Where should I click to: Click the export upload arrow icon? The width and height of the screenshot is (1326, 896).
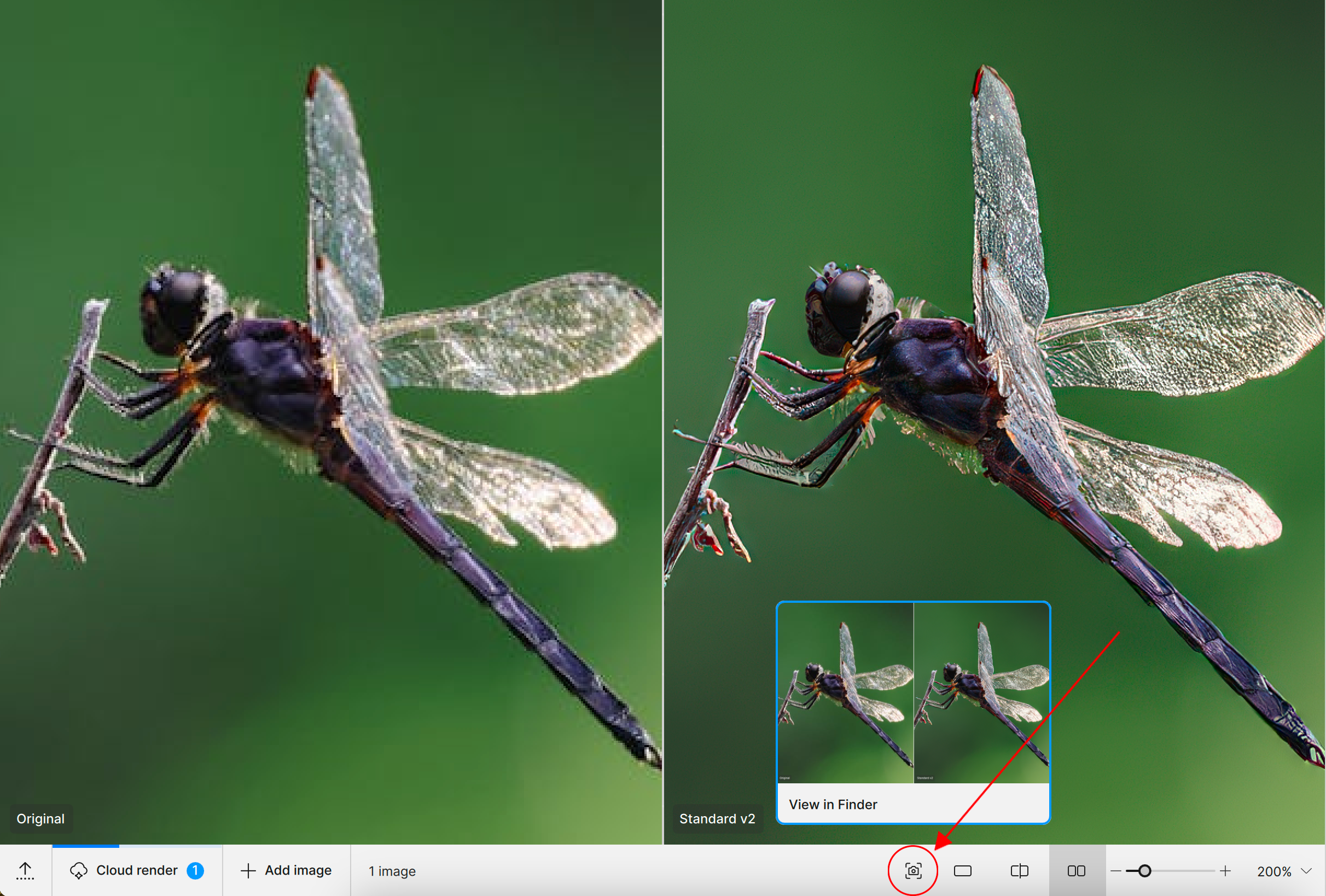click(x=25, y=871)
